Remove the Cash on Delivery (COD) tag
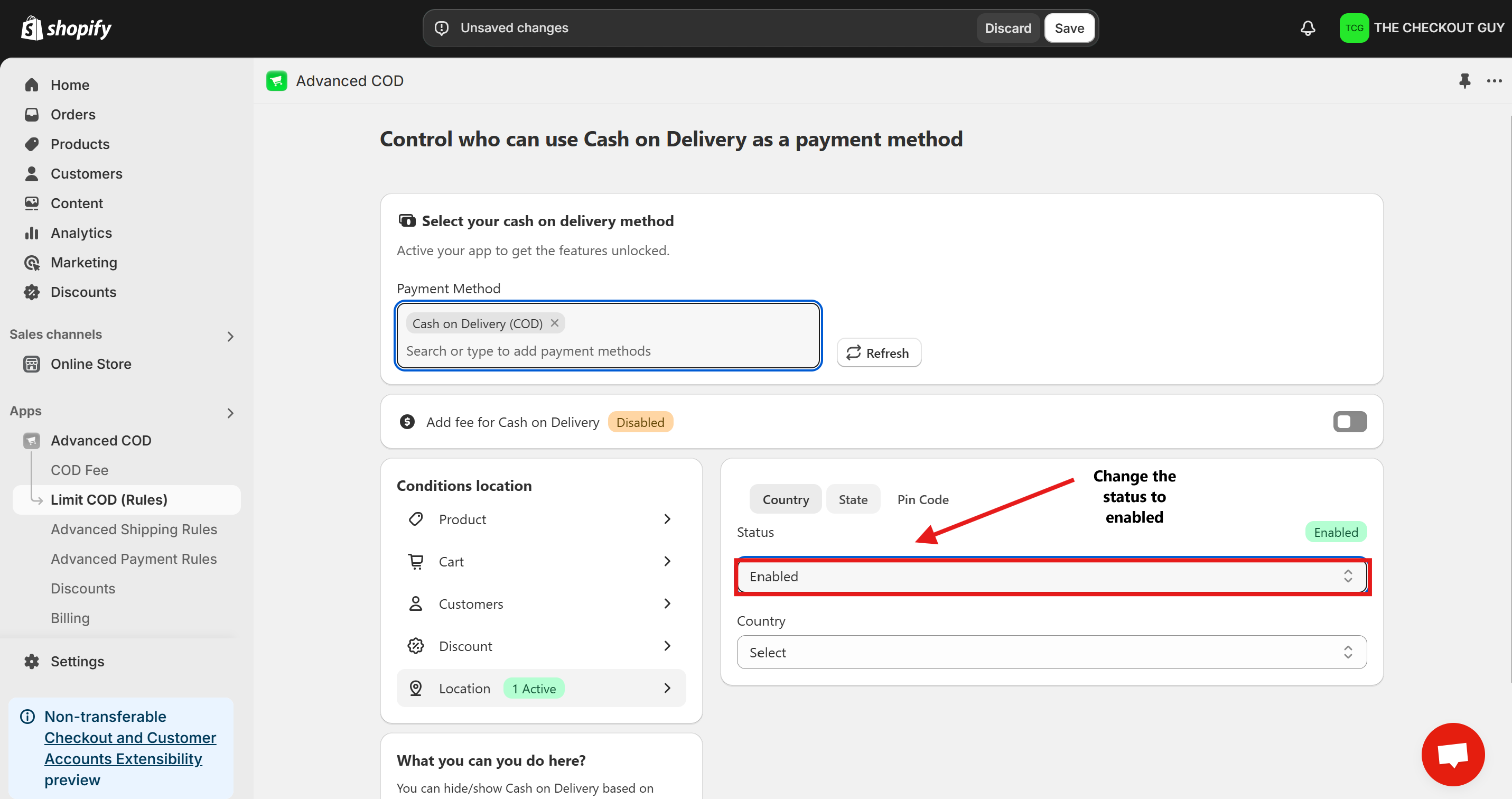1512x799 pixels. pyautogui.click(x=554, y=323)
